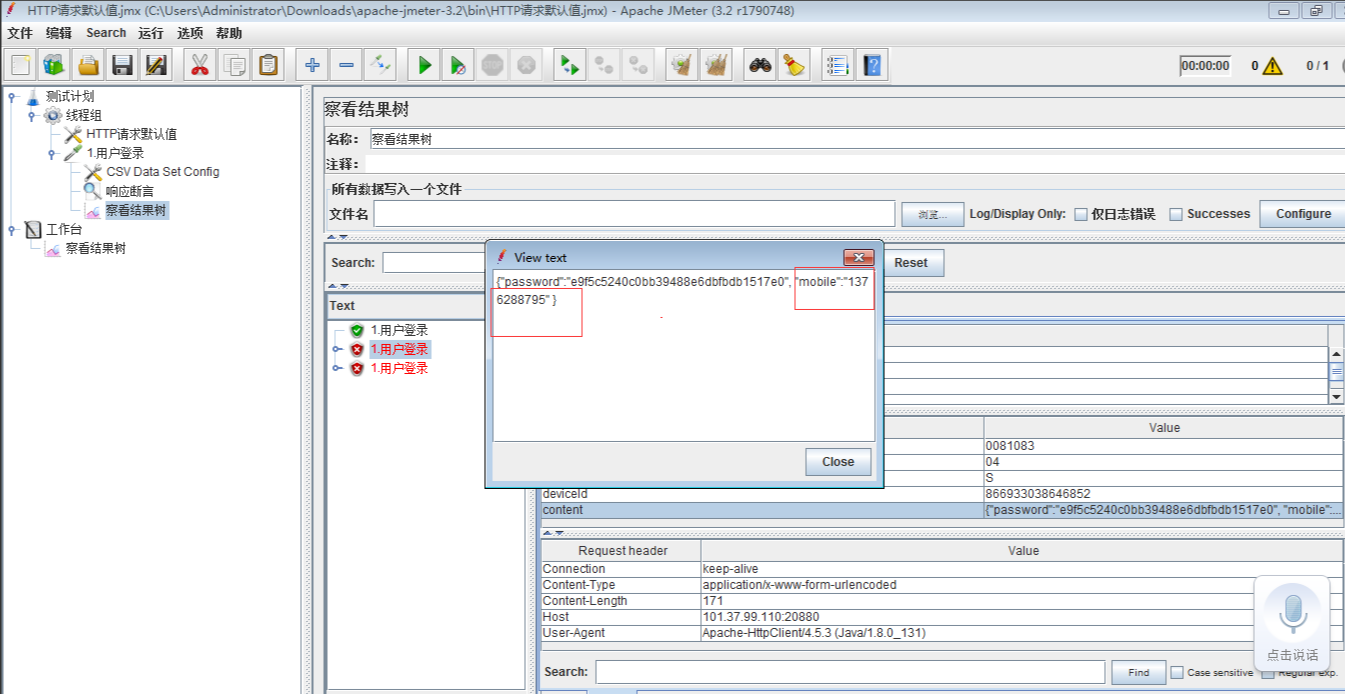The image size is (1345, 694).
Task: Click the Start no pauses toolbar icon
Action: coord(457,64)
